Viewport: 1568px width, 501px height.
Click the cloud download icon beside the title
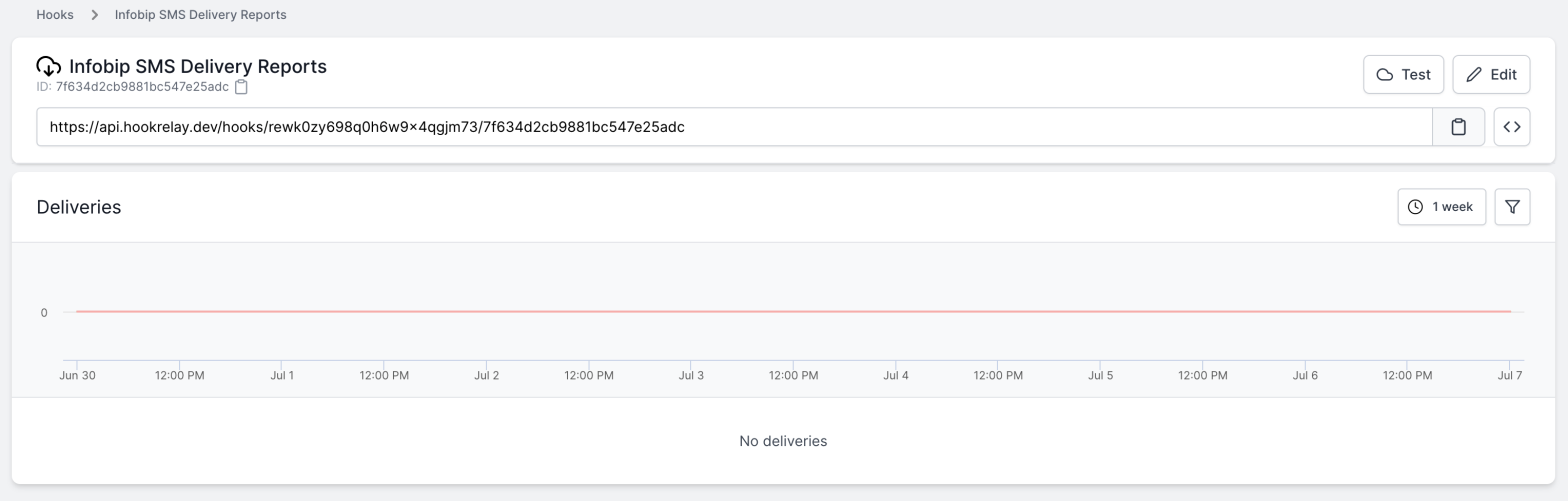(48, 67)
